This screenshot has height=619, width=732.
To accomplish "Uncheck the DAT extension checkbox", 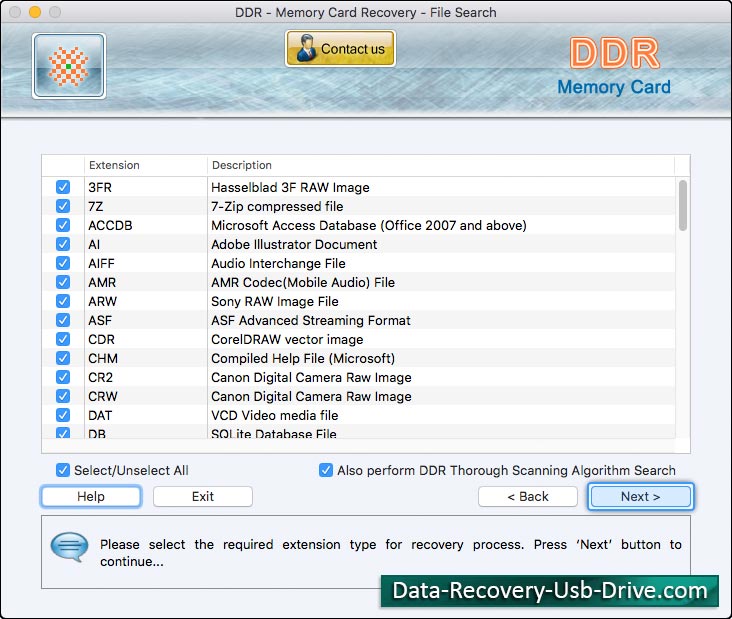I will 63,415.
